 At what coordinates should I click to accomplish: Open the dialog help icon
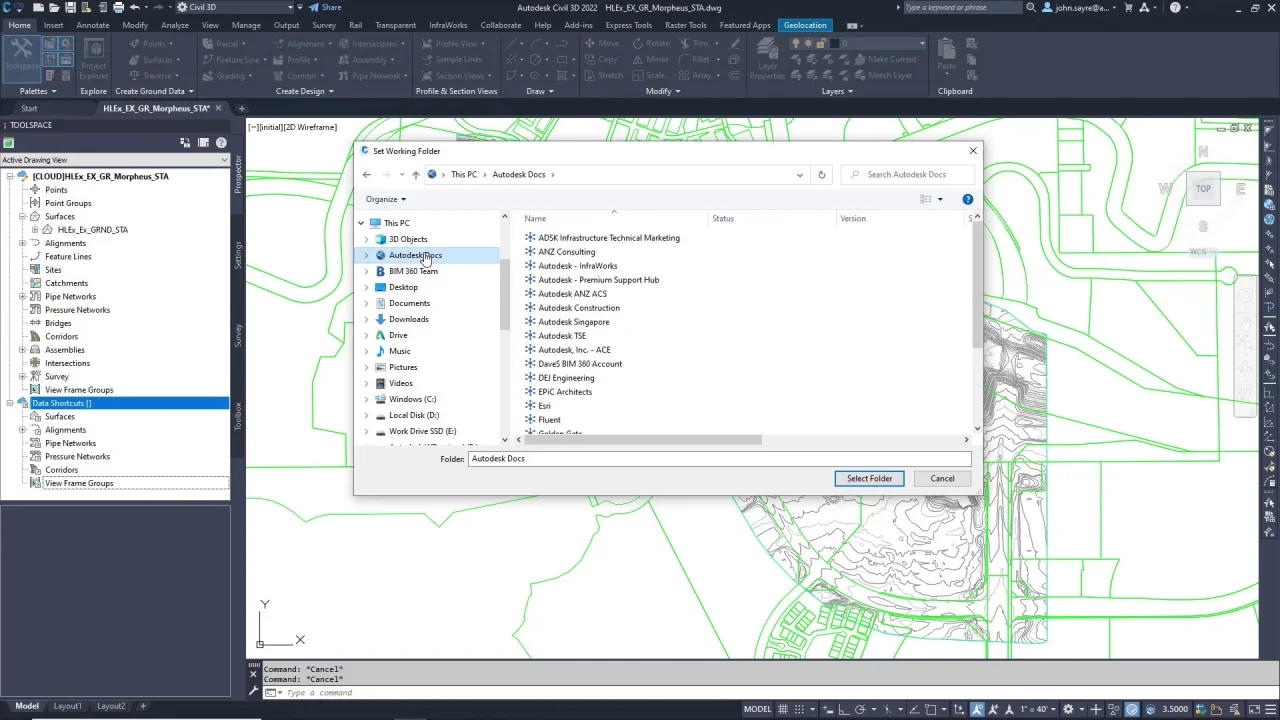click(967, 199)
